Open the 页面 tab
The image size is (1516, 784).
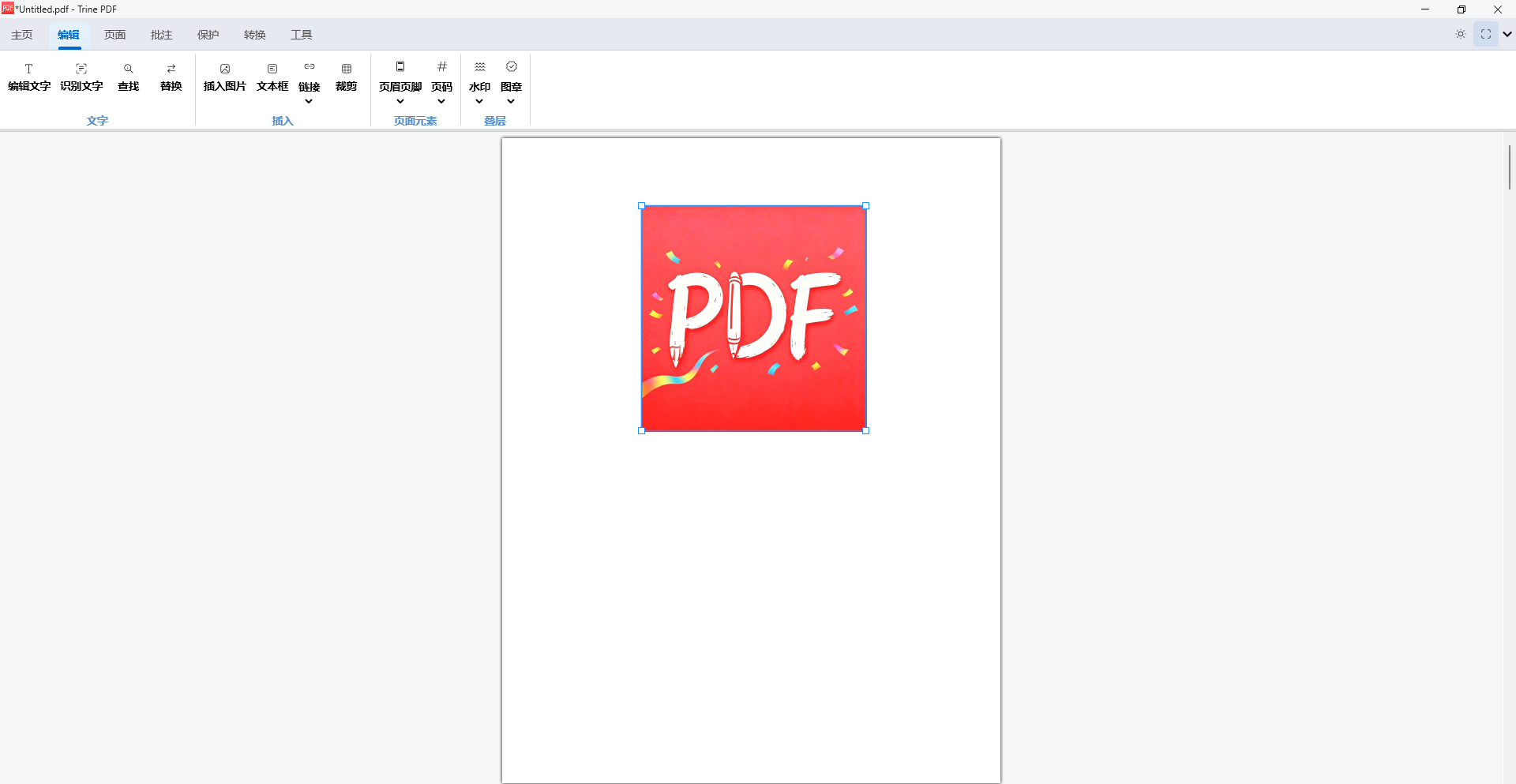point(115,35)
